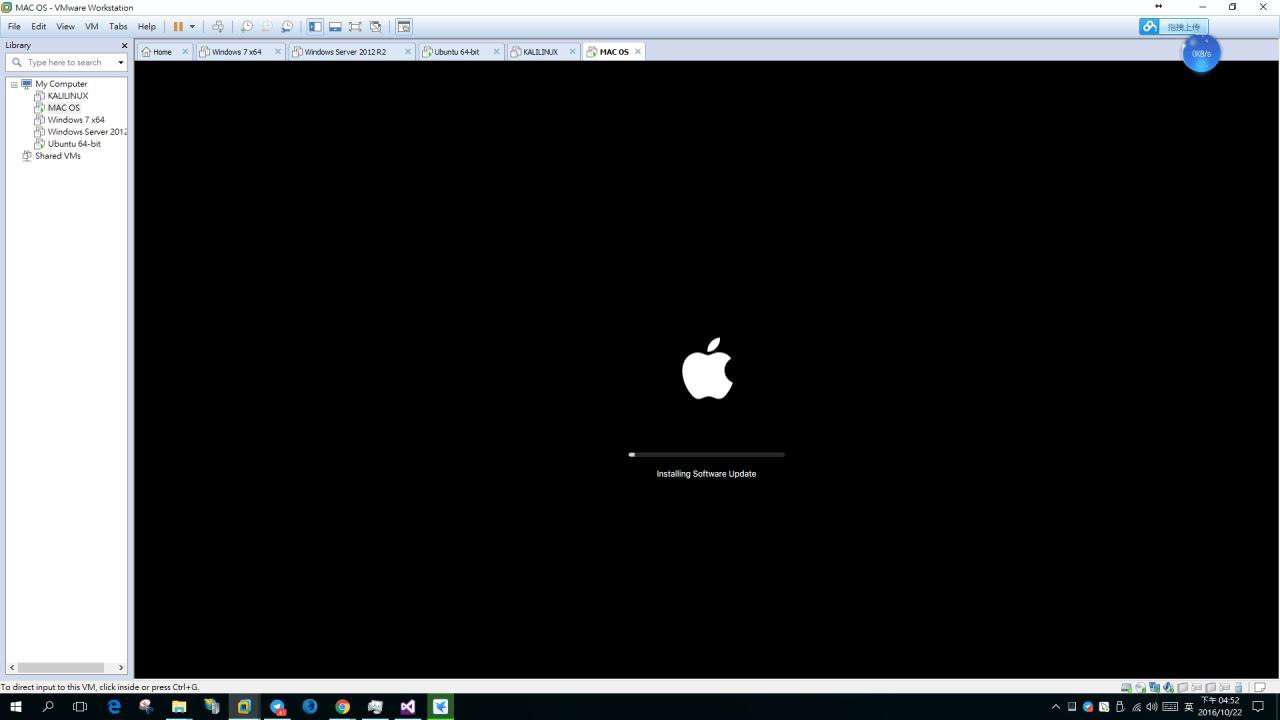Click the library horizontal scrollbar
This screenshot has height=720, width=1280.
(60, 667)
